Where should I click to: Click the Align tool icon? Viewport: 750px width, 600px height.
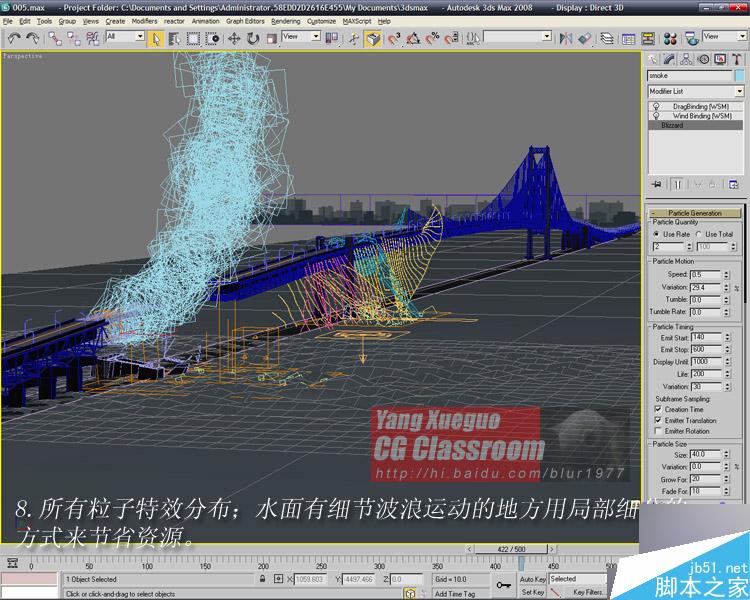pyautogui.click(x=585, y=38)
